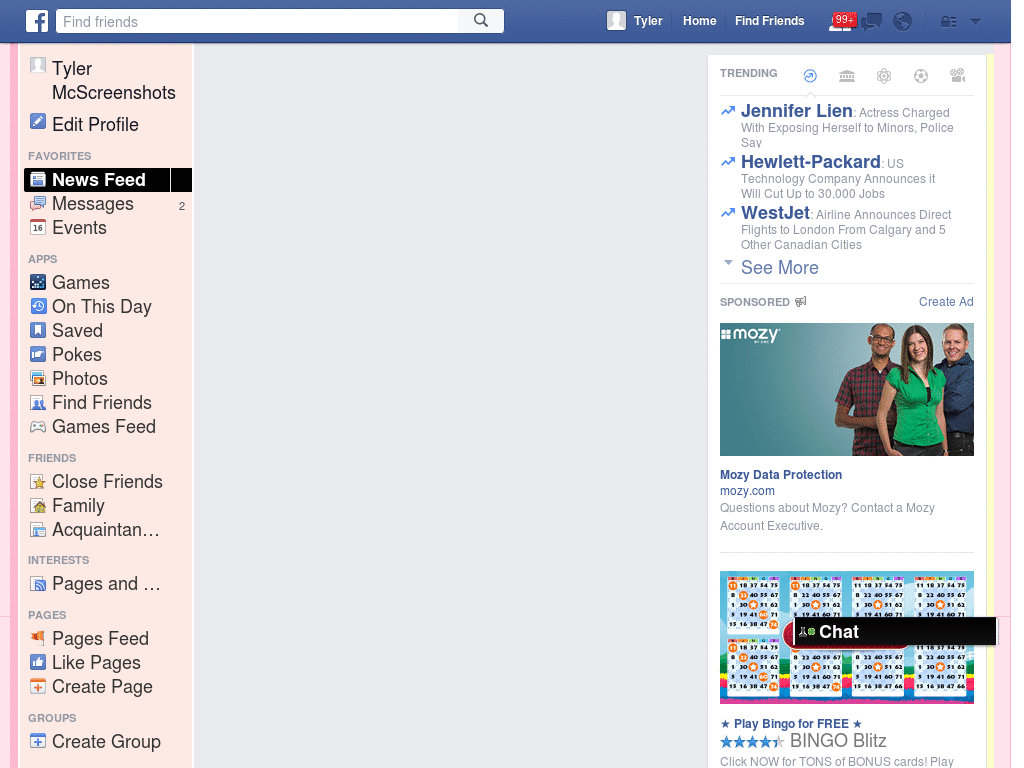Click Create Ad in the Sponsored section
Image resolution: width=1024 pixels, height=768 pixels.
(x=946, y=301)
